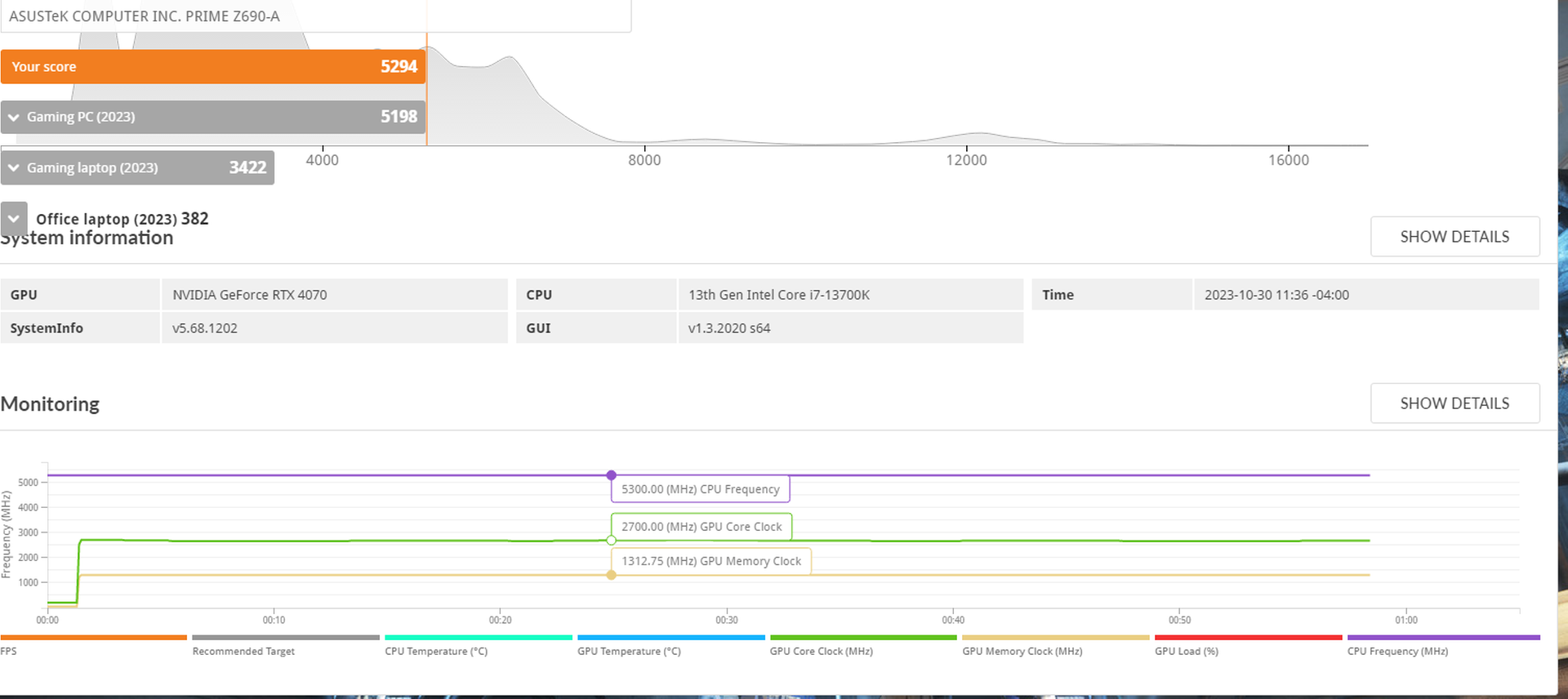Toggle Recommended Target legend entry
This screenshot has width=1568, height=699.
[x=286, y=645]
